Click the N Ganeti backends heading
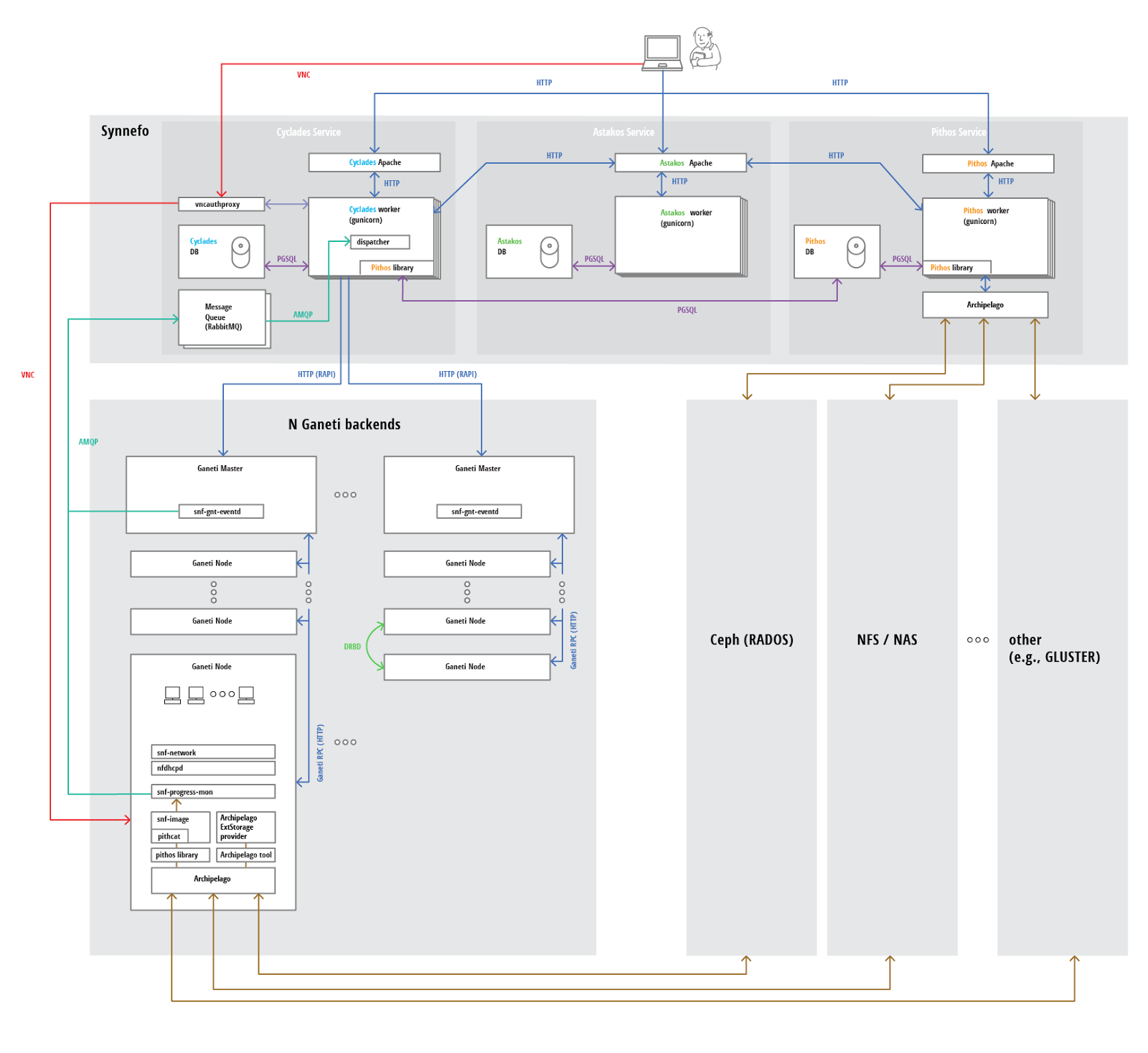 pos(344,424)
